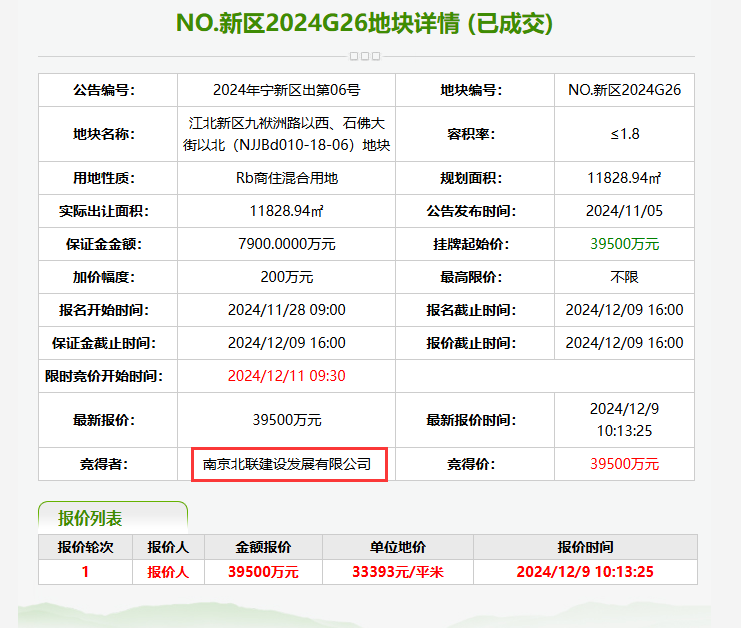Click round number 1 in quote list
Viewport: 741px width, 628px height.
85,572
